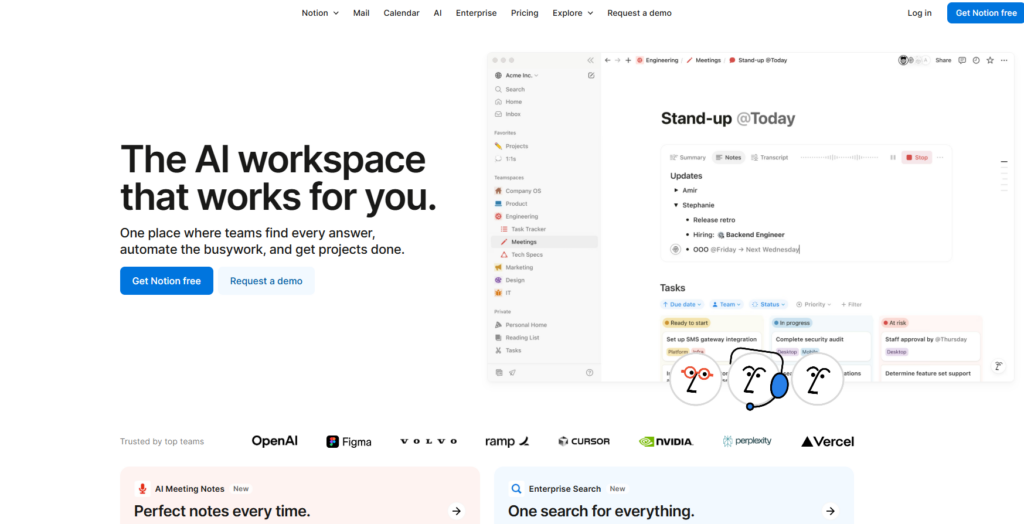Click the Log in link
Screen dimensions: 1024x524
coord(919,13)
